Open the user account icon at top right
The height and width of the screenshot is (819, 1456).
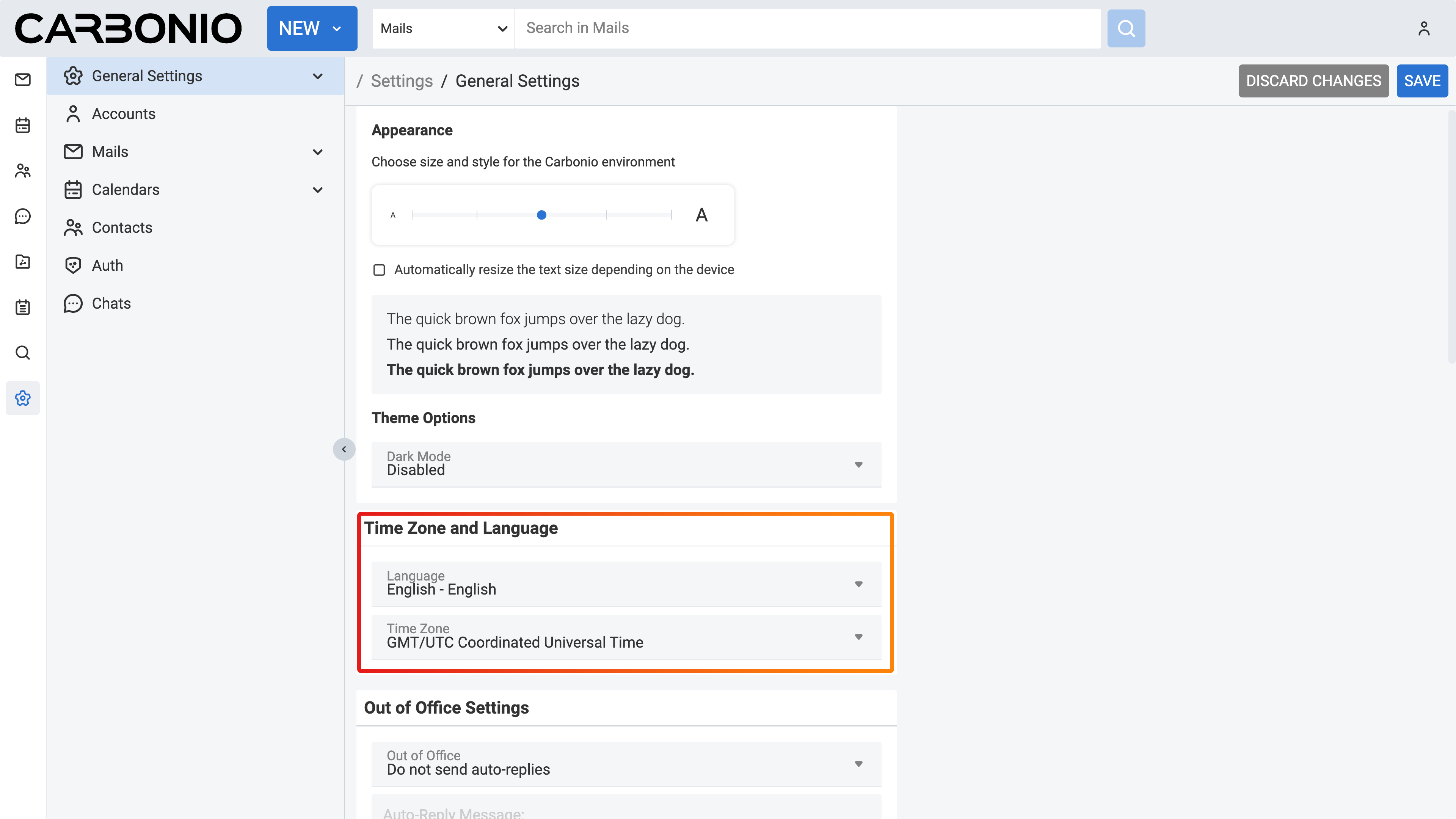(1423, 28)
